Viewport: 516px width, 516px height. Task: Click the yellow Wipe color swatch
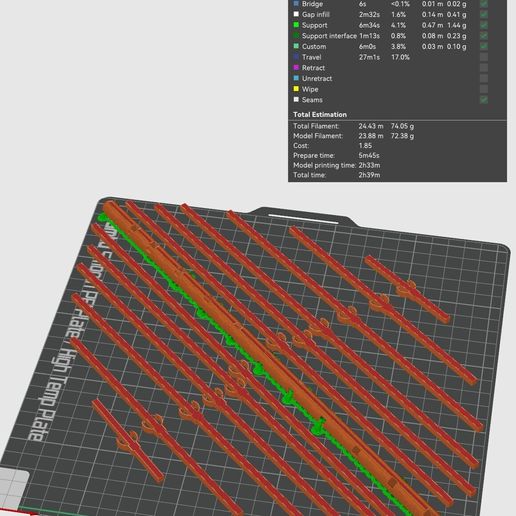point(296,89)
